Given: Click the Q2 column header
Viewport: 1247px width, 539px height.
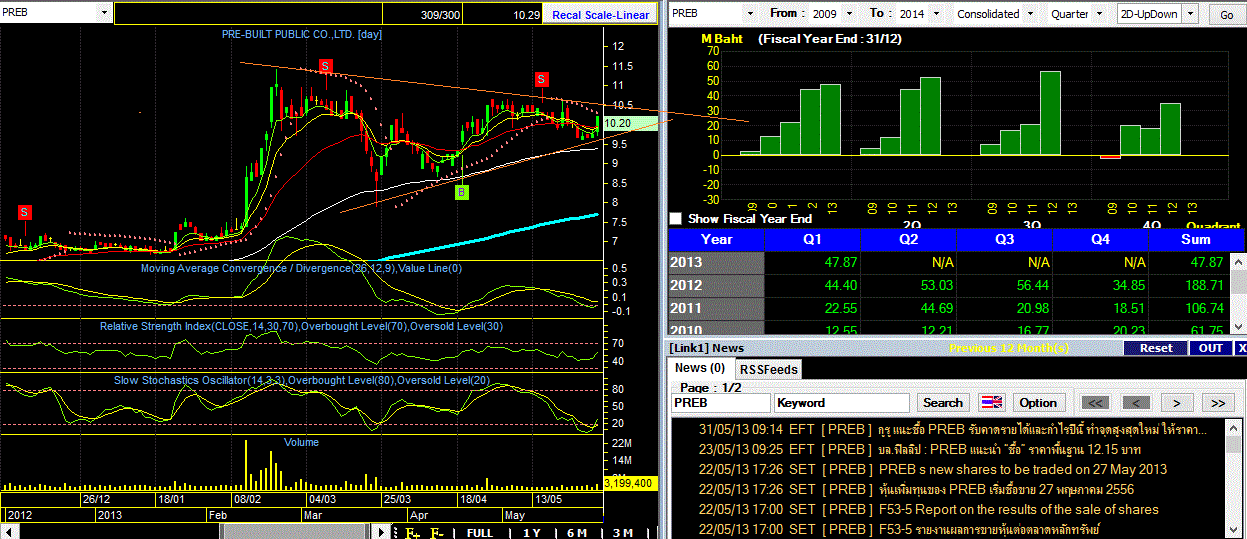Looking at the screenshot, I should coord(908,240).
